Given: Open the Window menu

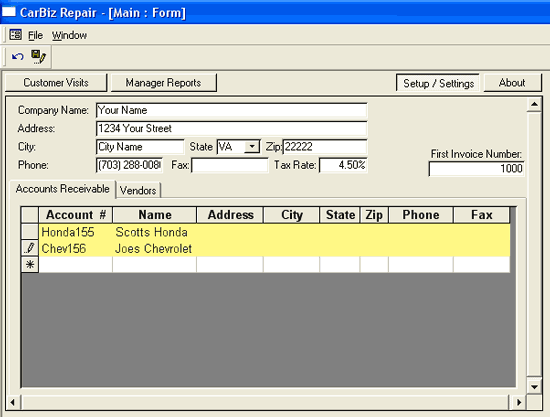Looking at the screenshot, I should (69, 35).
